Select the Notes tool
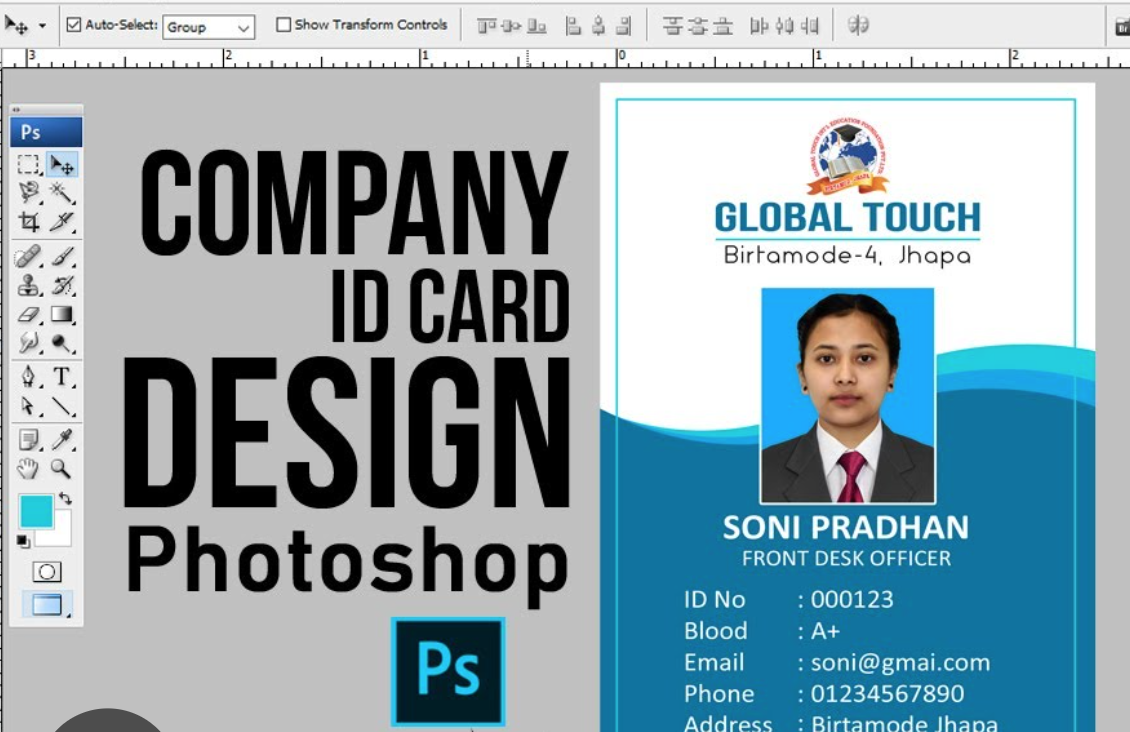The height and width of the screenshot is (732, 1130). tap(29, 439)
